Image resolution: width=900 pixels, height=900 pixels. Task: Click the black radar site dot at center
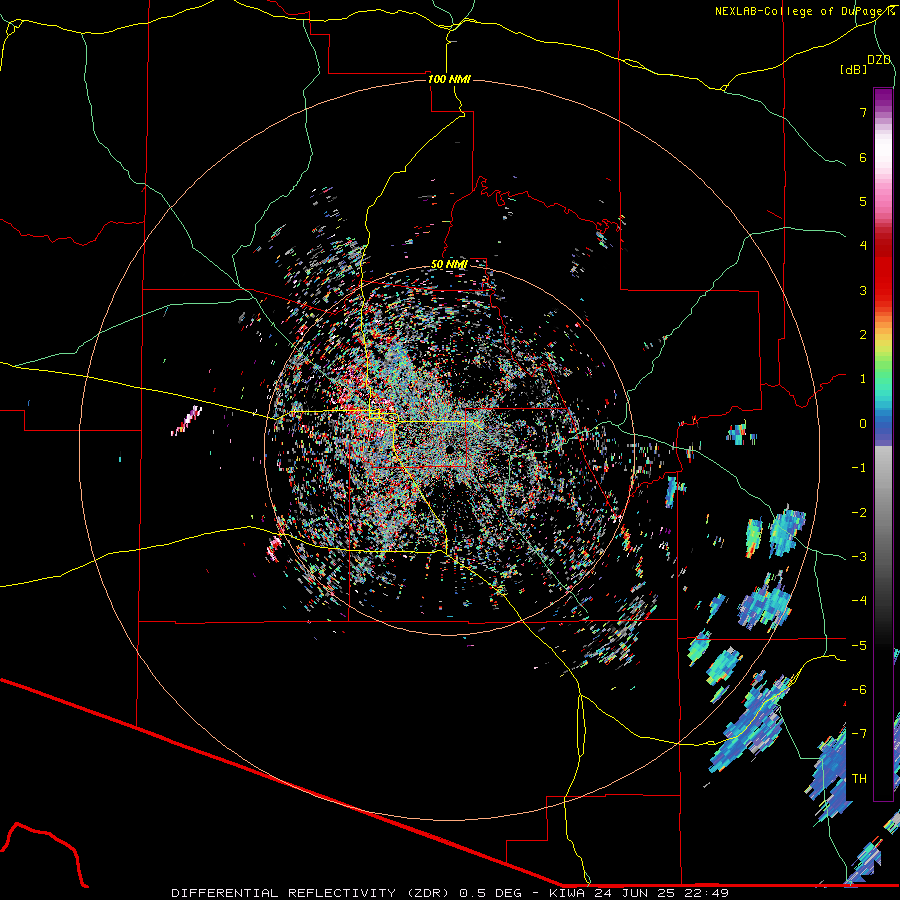(451, 448)
